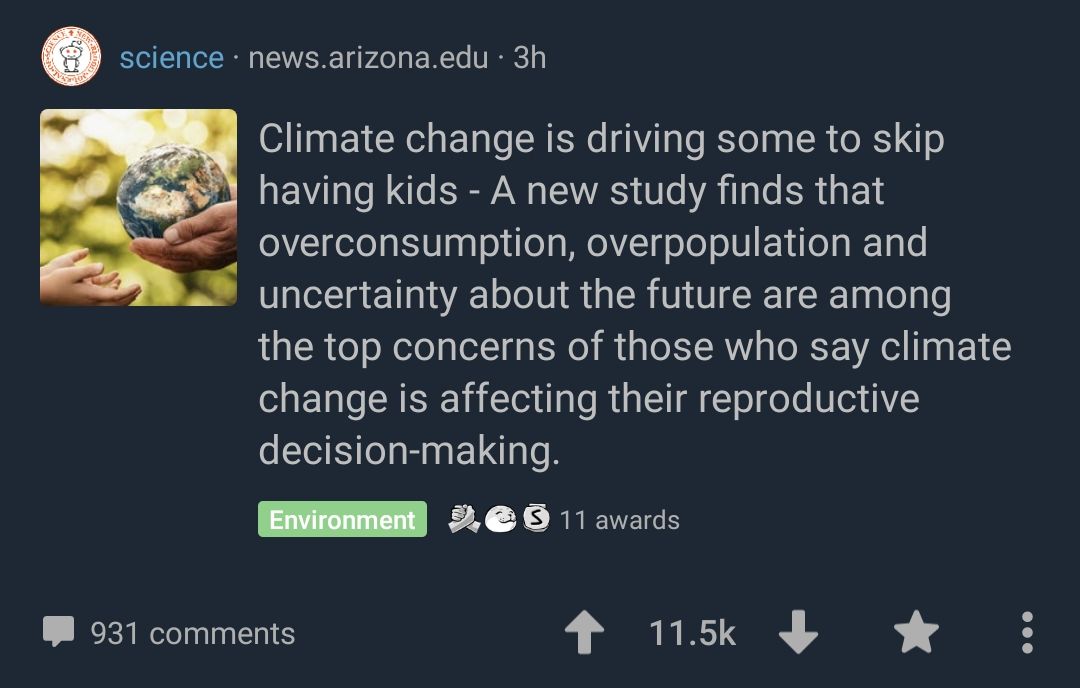Click the 11.5k vote score
This screenshot has height=688, width=1080.
[692, 633]
